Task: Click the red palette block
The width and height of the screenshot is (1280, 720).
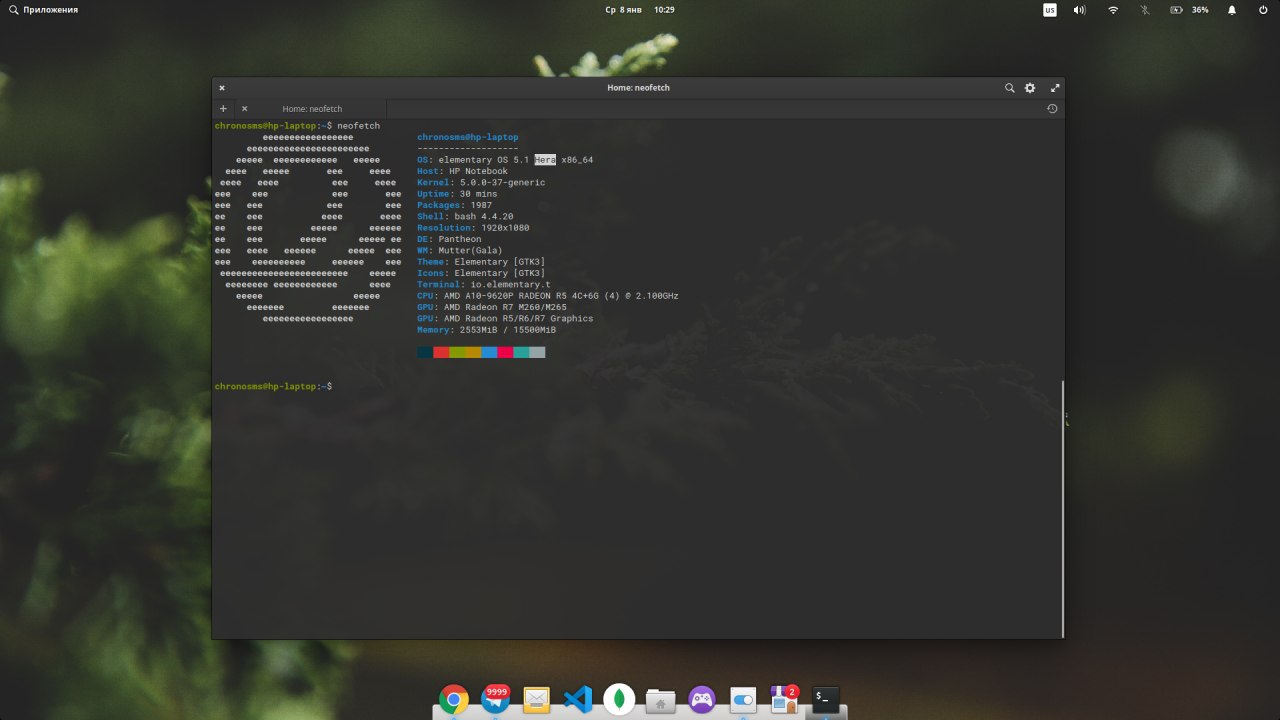Action: tap(441, 352)
